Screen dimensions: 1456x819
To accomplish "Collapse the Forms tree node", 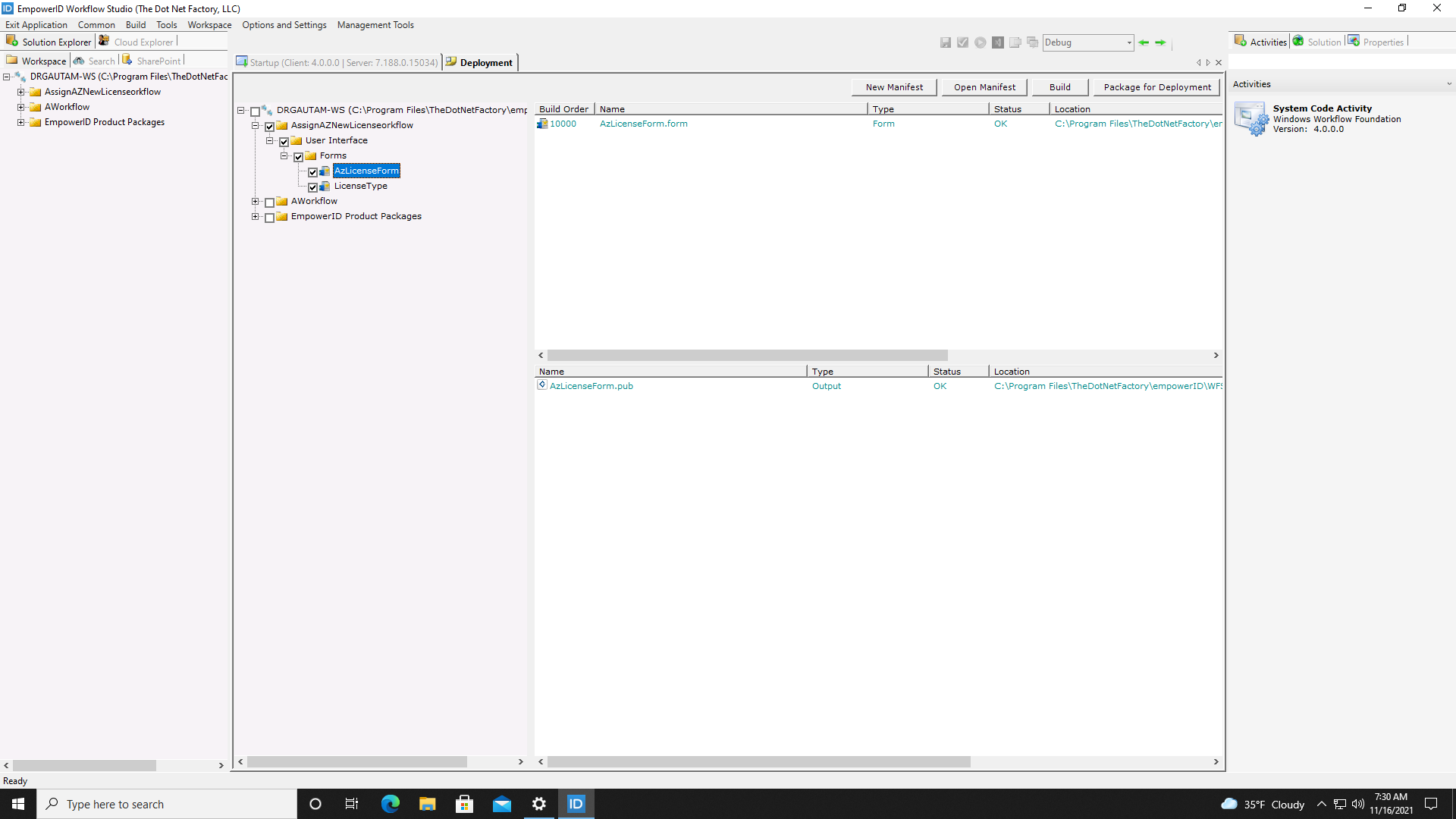I will tap(284, 155).
